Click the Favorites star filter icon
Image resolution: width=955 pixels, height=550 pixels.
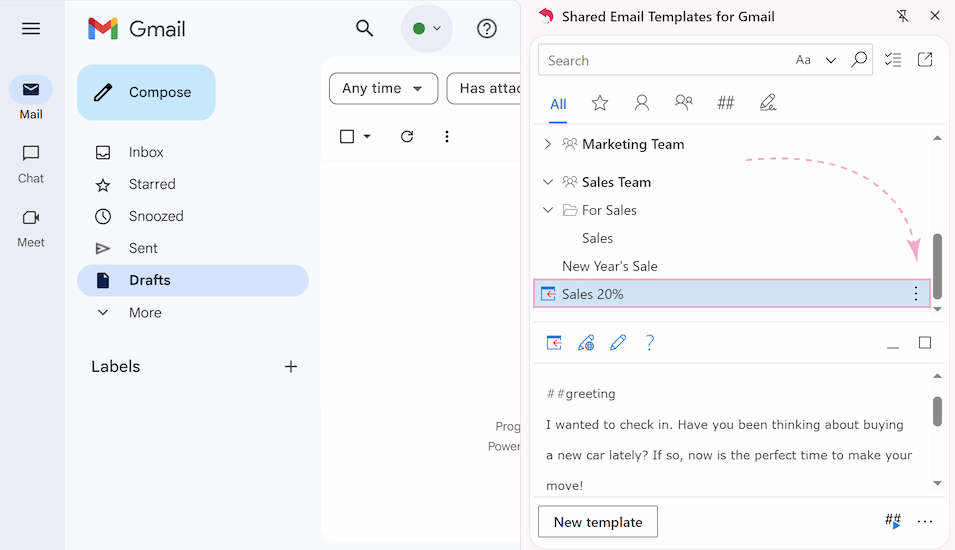pos(600,103)
